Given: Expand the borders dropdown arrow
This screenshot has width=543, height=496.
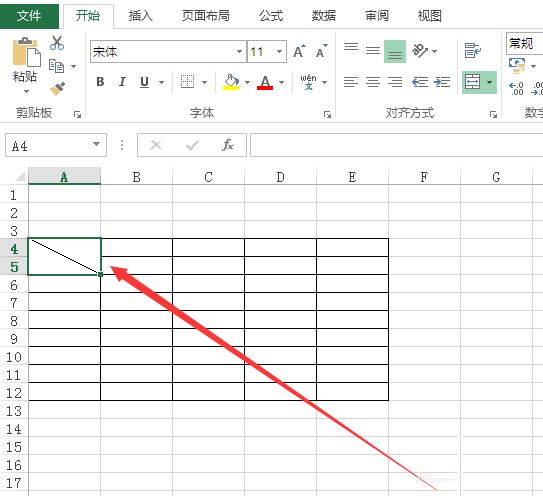Looking at the screenshot, I should pos(204,82).
